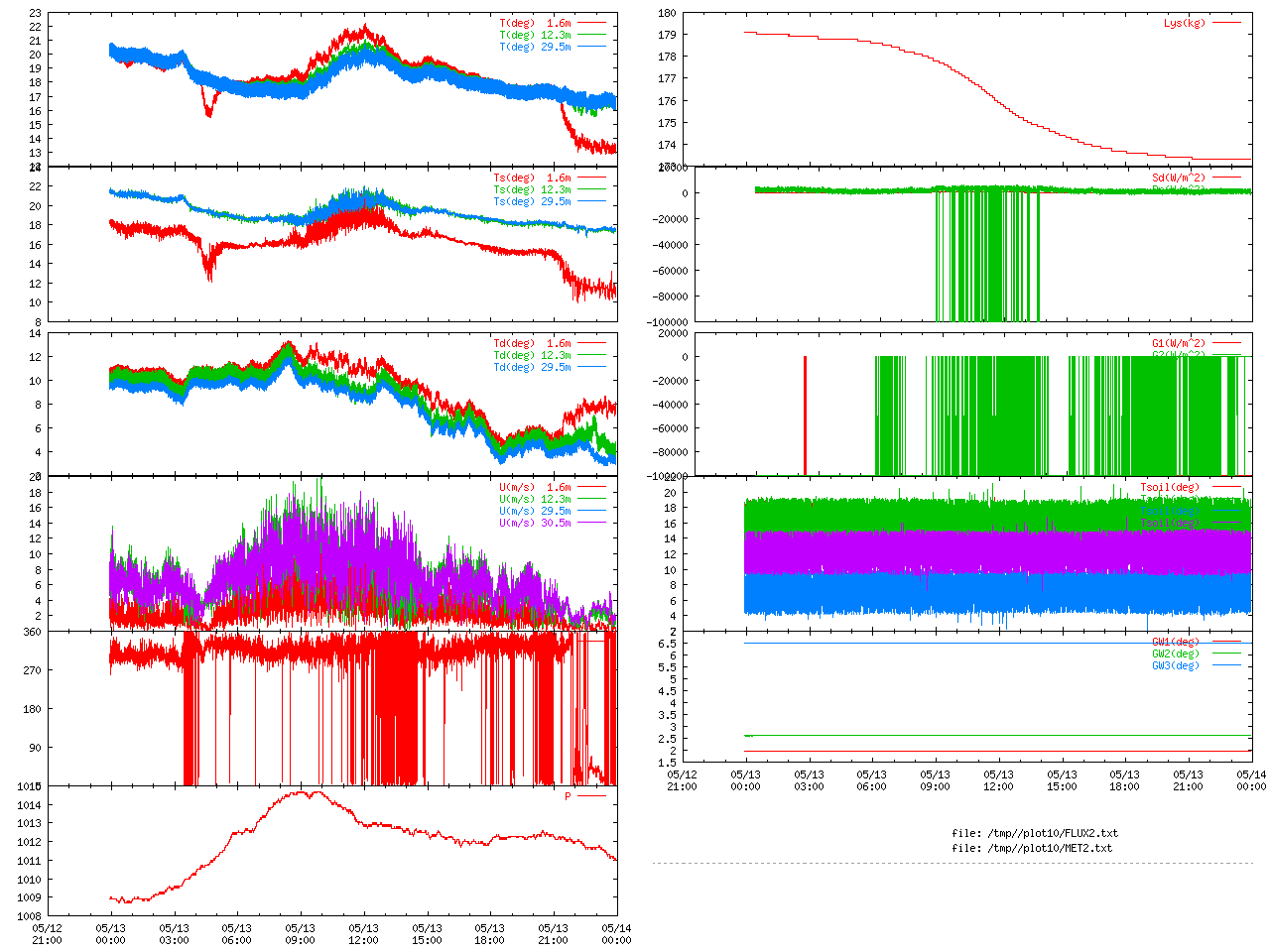Select the "Ts(deg) 12.3m" legend entry
1270x952 pixels.
(x=532, y=189)
